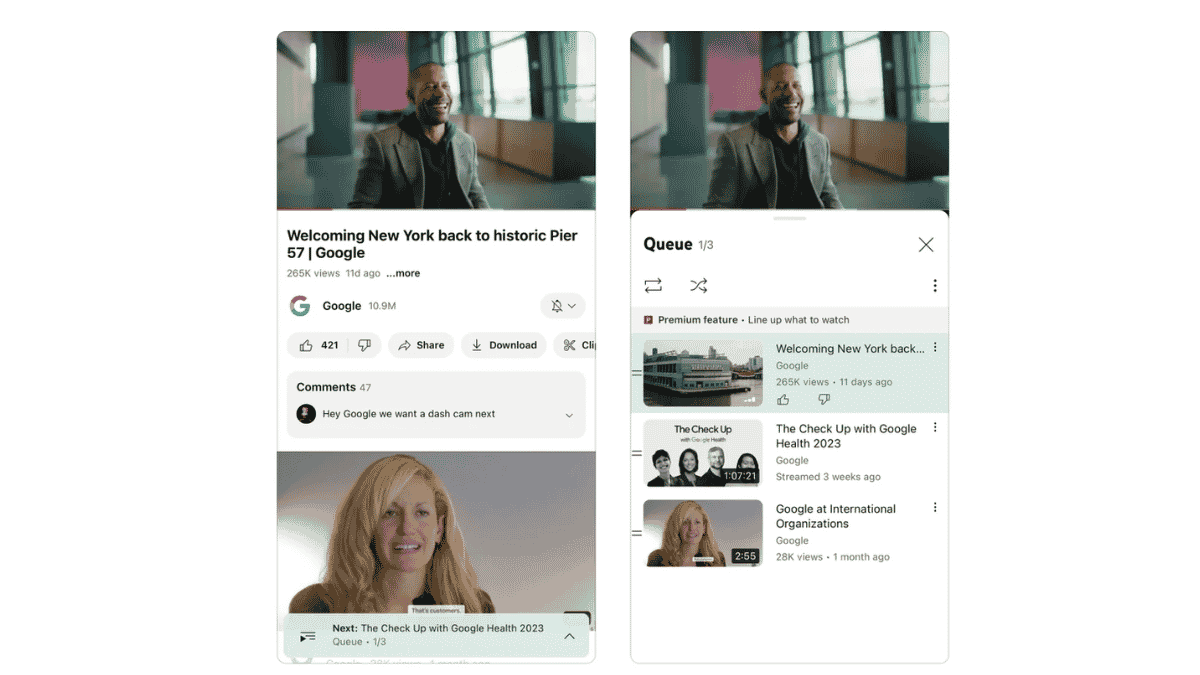Open the 2:55 queue thumbnail
Screen dimensions: 1200x675
703,533
